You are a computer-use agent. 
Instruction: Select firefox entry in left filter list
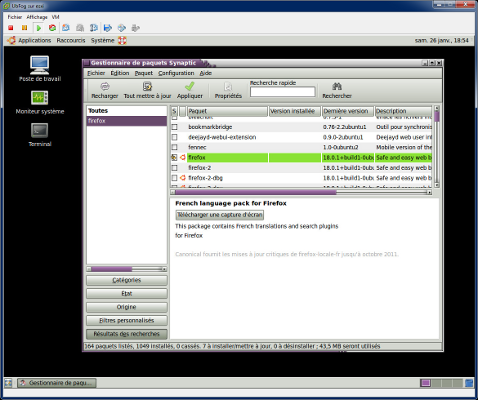click(x=127, y=121)
